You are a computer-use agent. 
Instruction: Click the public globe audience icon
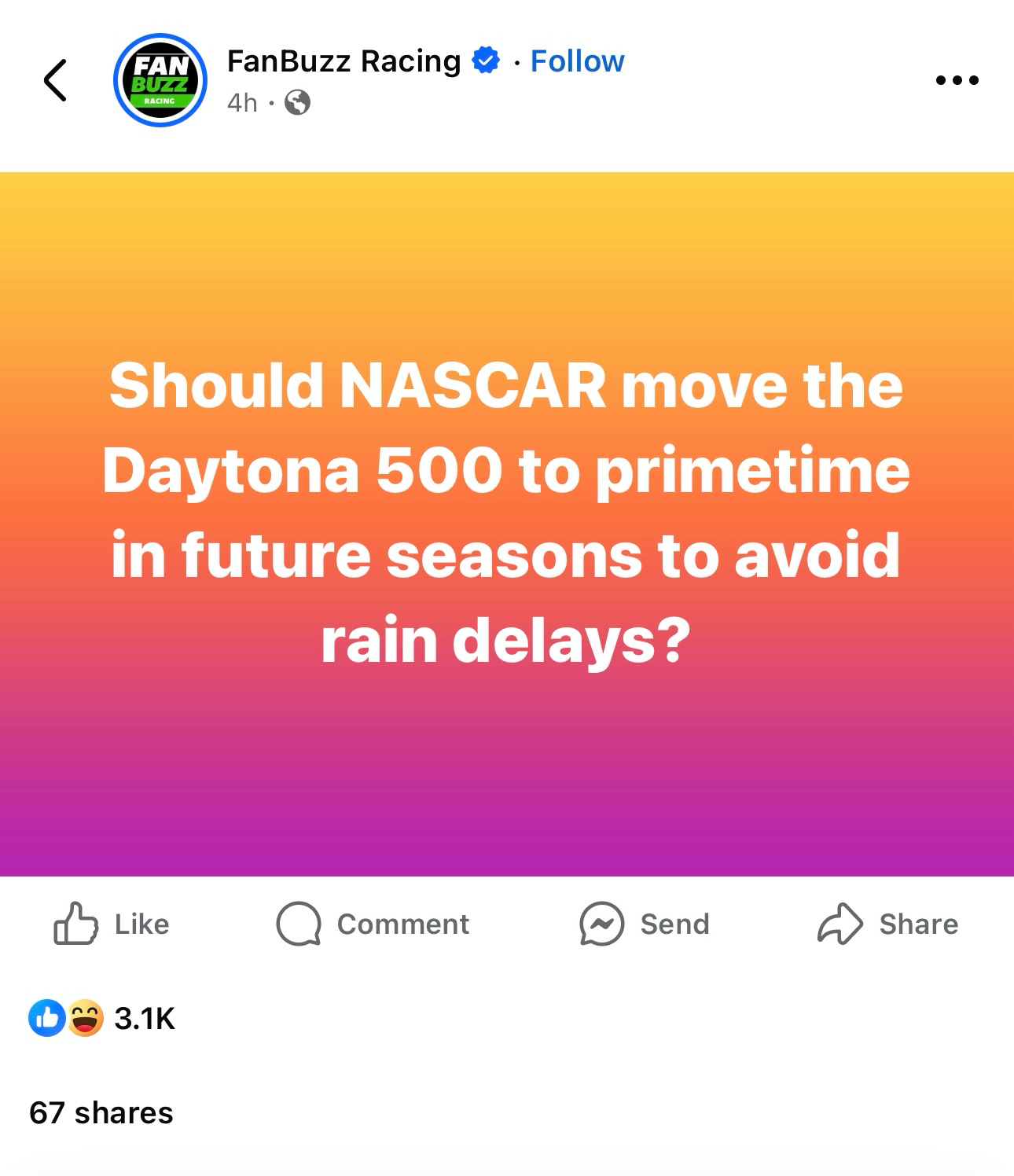[x=297, y=102]
